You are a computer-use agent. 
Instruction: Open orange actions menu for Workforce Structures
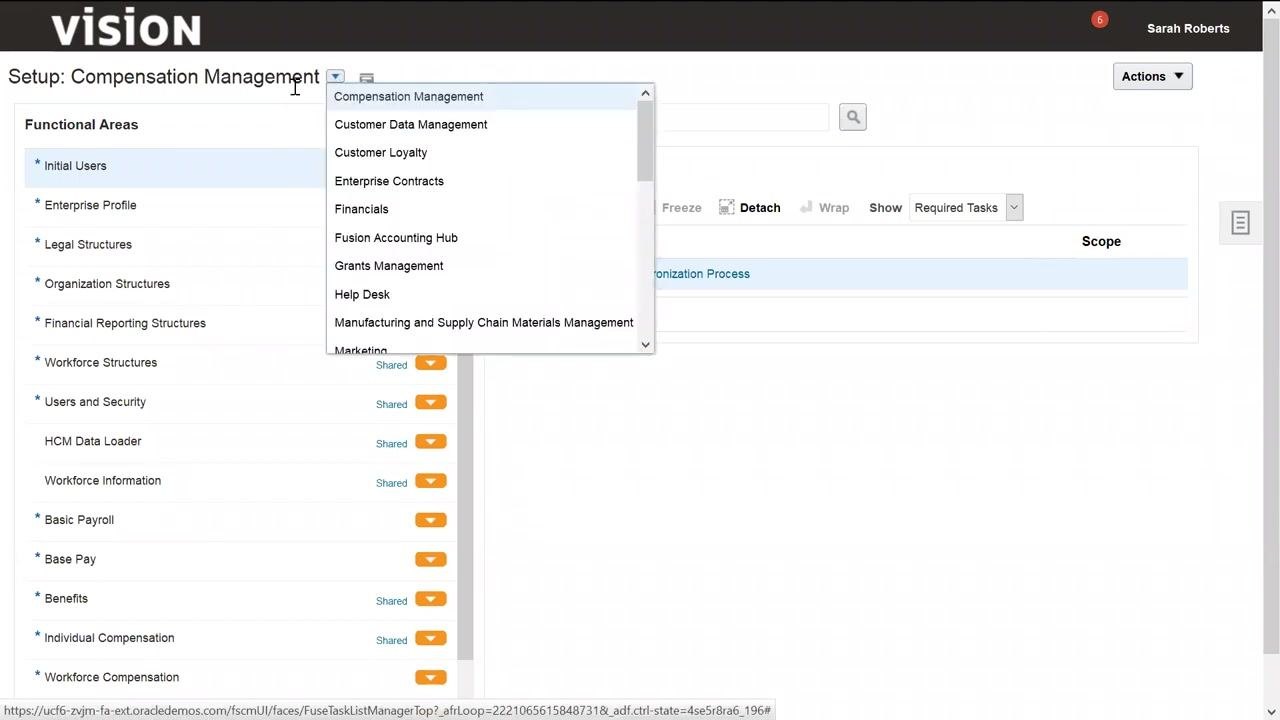(431, 363)
